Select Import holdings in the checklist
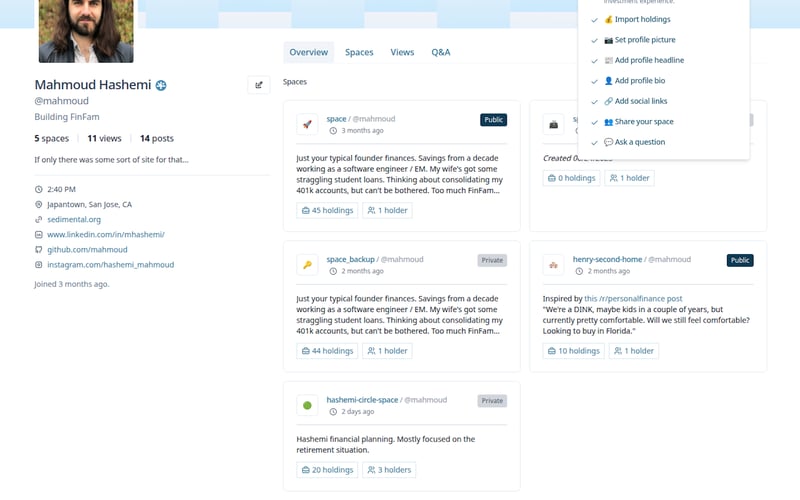800x500 pixels. 642,19
